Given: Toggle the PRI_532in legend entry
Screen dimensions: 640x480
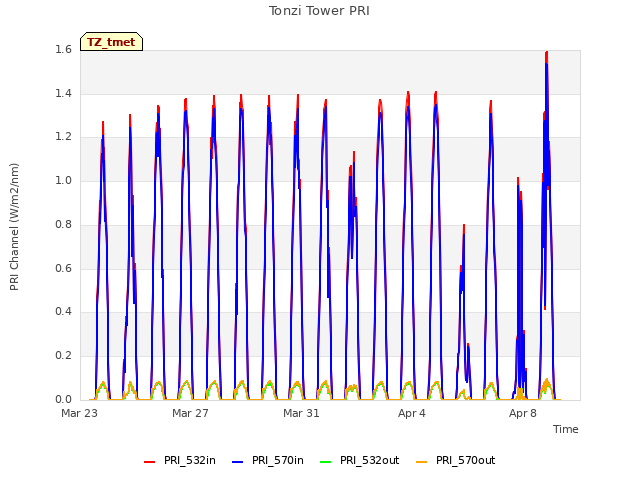Looking at the screenshot, I should pos(180,460).
